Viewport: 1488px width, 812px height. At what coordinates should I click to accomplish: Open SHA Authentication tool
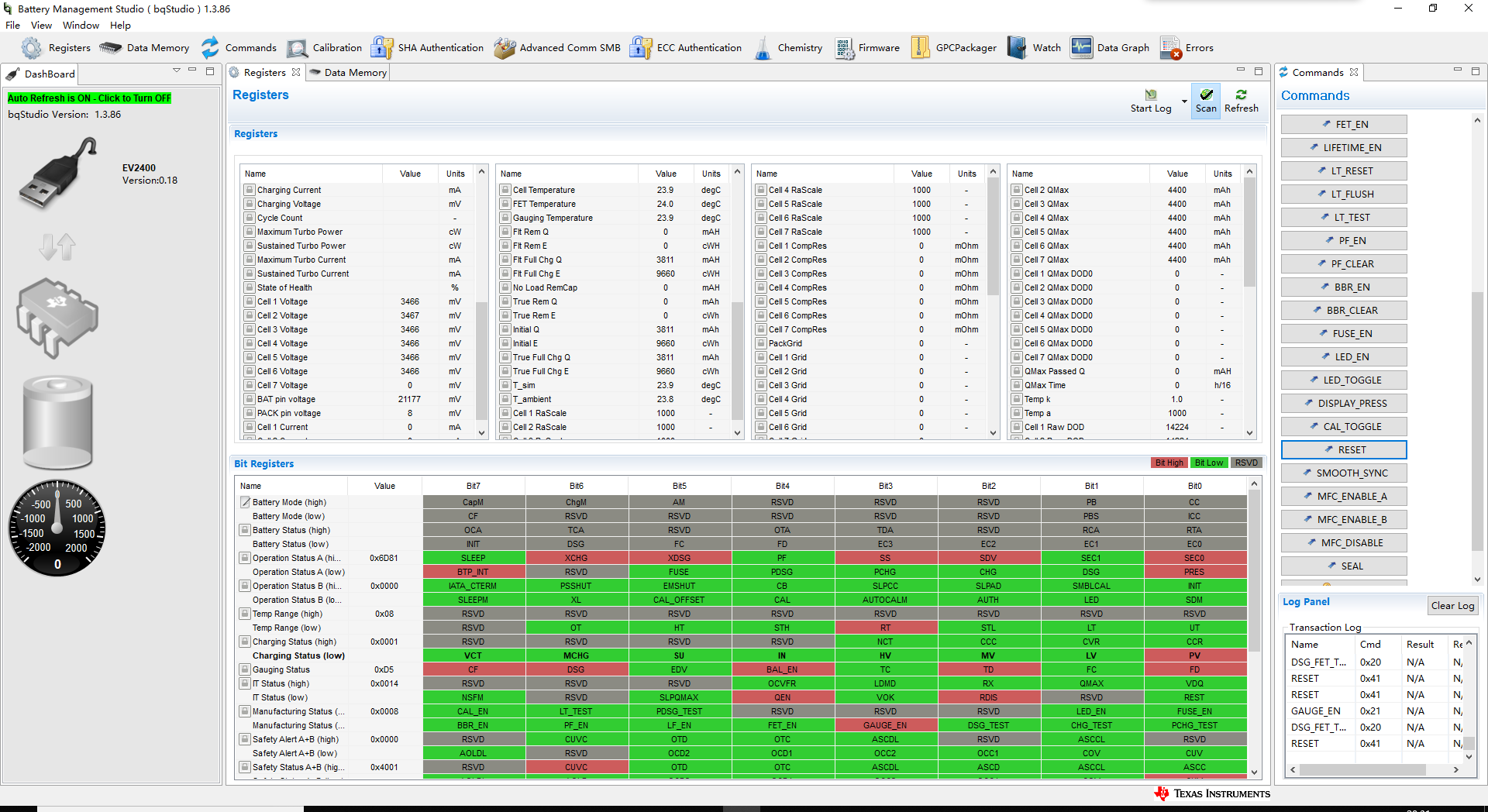tap(381, 48)
